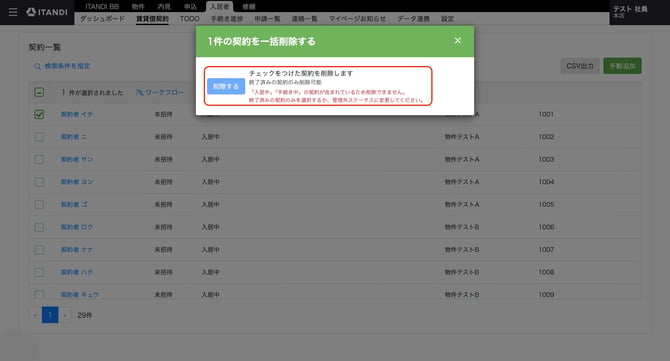Open contract link 契約者 ヨン
Viewport: 670px width, 361px height.
click(76, 182)
